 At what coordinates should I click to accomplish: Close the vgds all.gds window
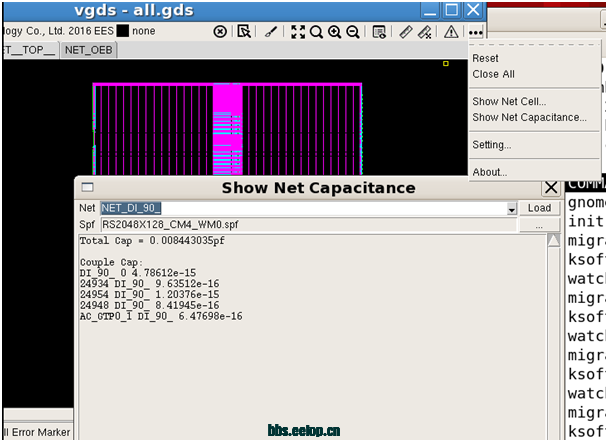pos(473,10)
